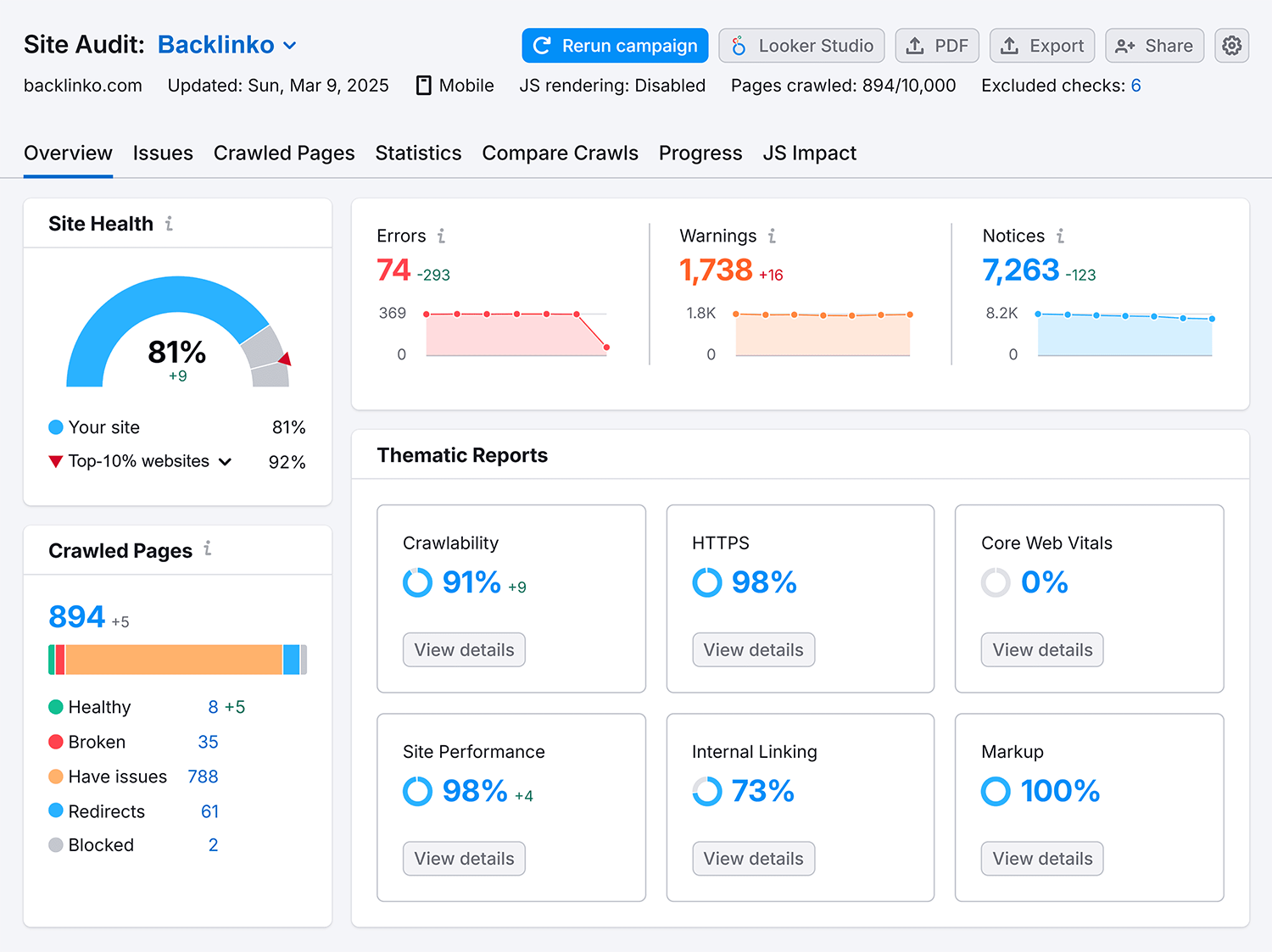The image size is (1272, 952).
Task: Open the 6 excluded checks link
Action: point(1135,86)
